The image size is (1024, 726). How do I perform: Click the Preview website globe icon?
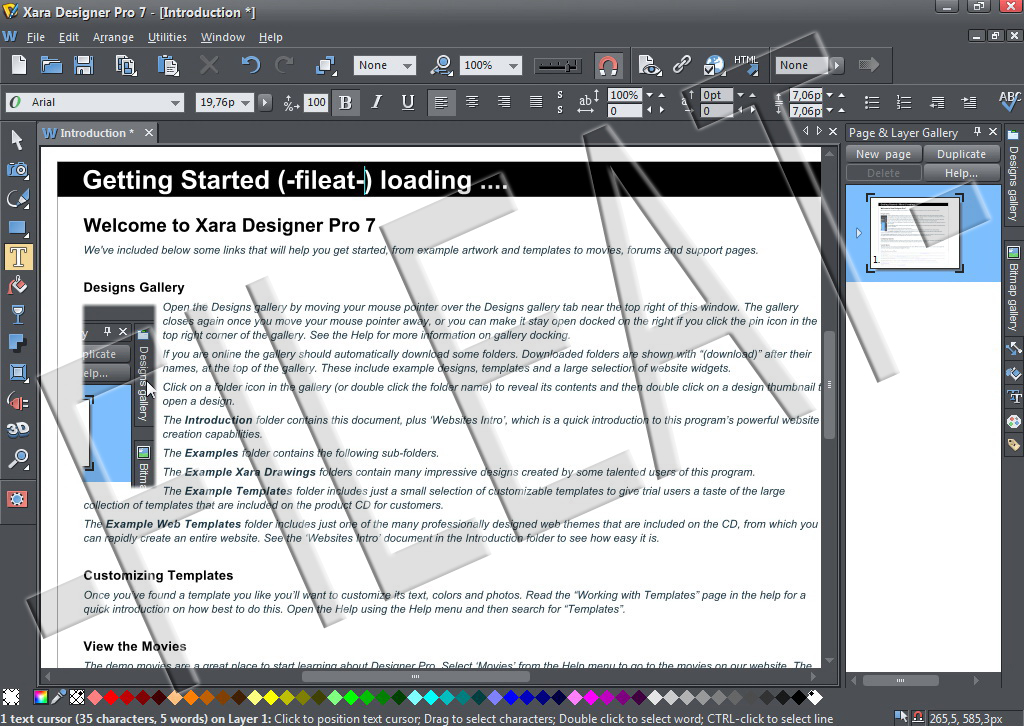[x=714, y=65]
